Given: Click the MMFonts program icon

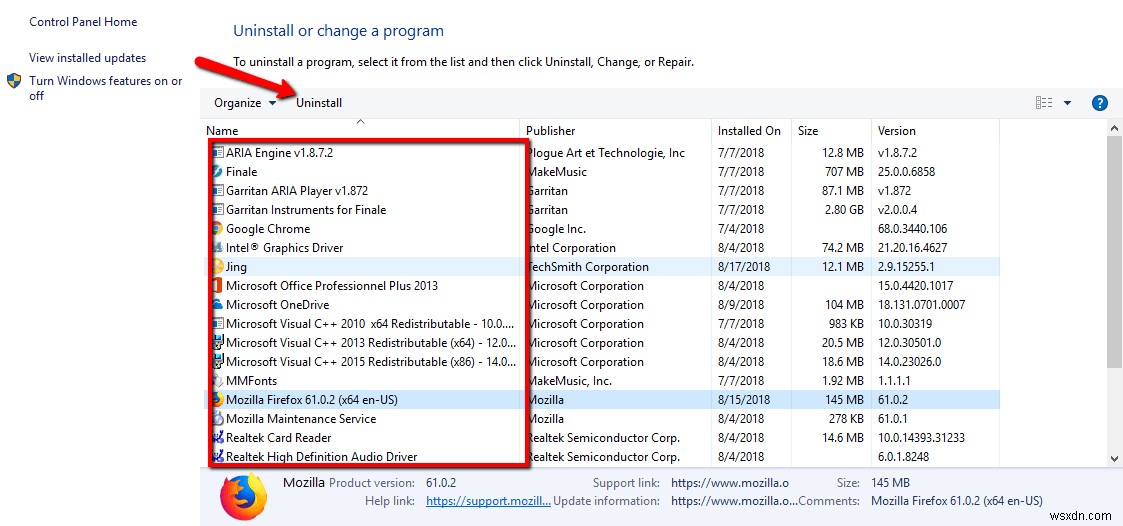Looking at the screenshot, I should click(x=219, y=381).
